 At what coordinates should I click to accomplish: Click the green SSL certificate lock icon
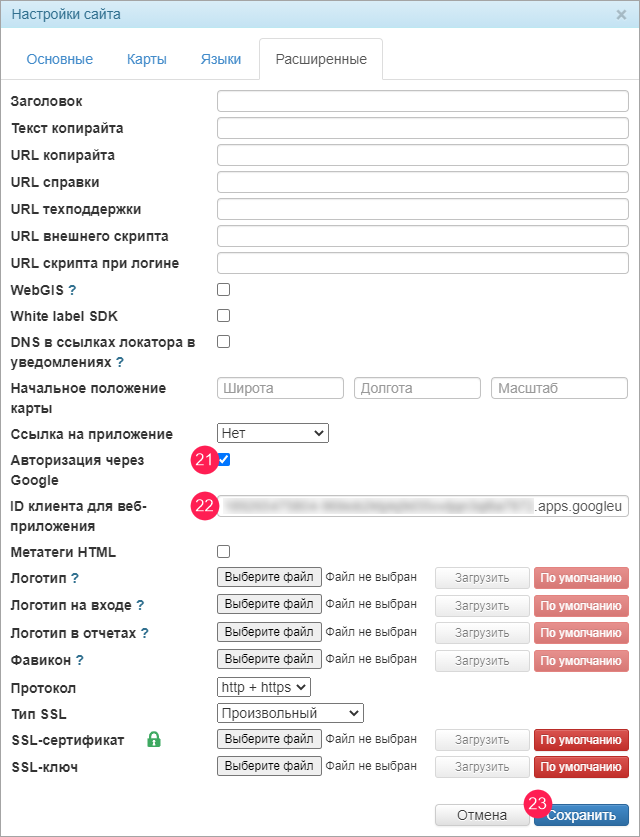154,740
